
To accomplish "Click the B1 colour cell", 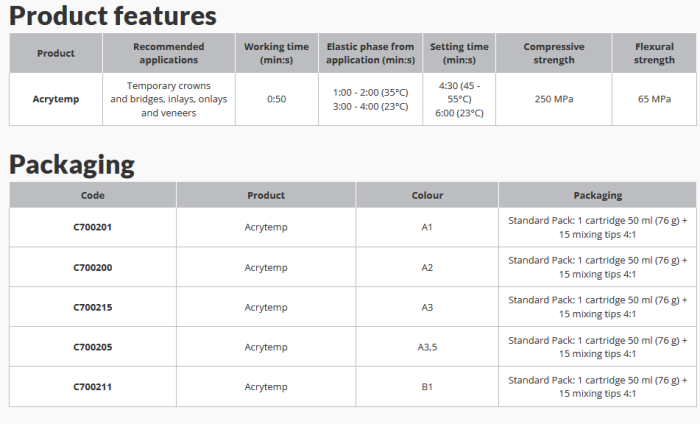I will (427, 387).
